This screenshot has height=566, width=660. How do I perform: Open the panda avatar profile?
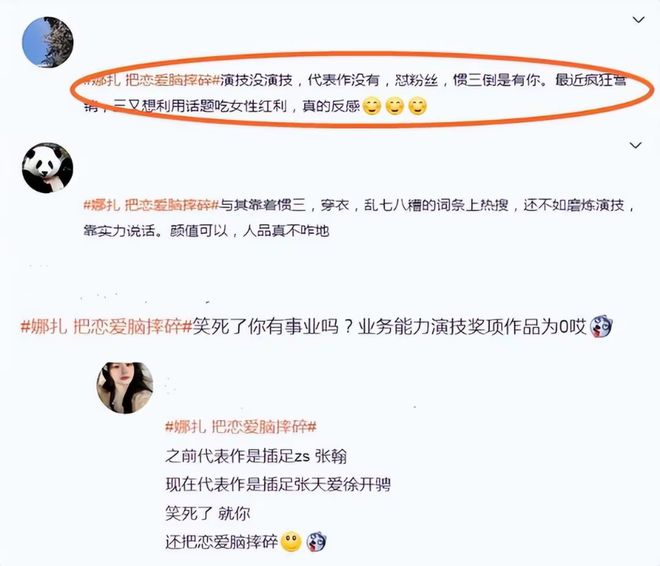point(48,168)
